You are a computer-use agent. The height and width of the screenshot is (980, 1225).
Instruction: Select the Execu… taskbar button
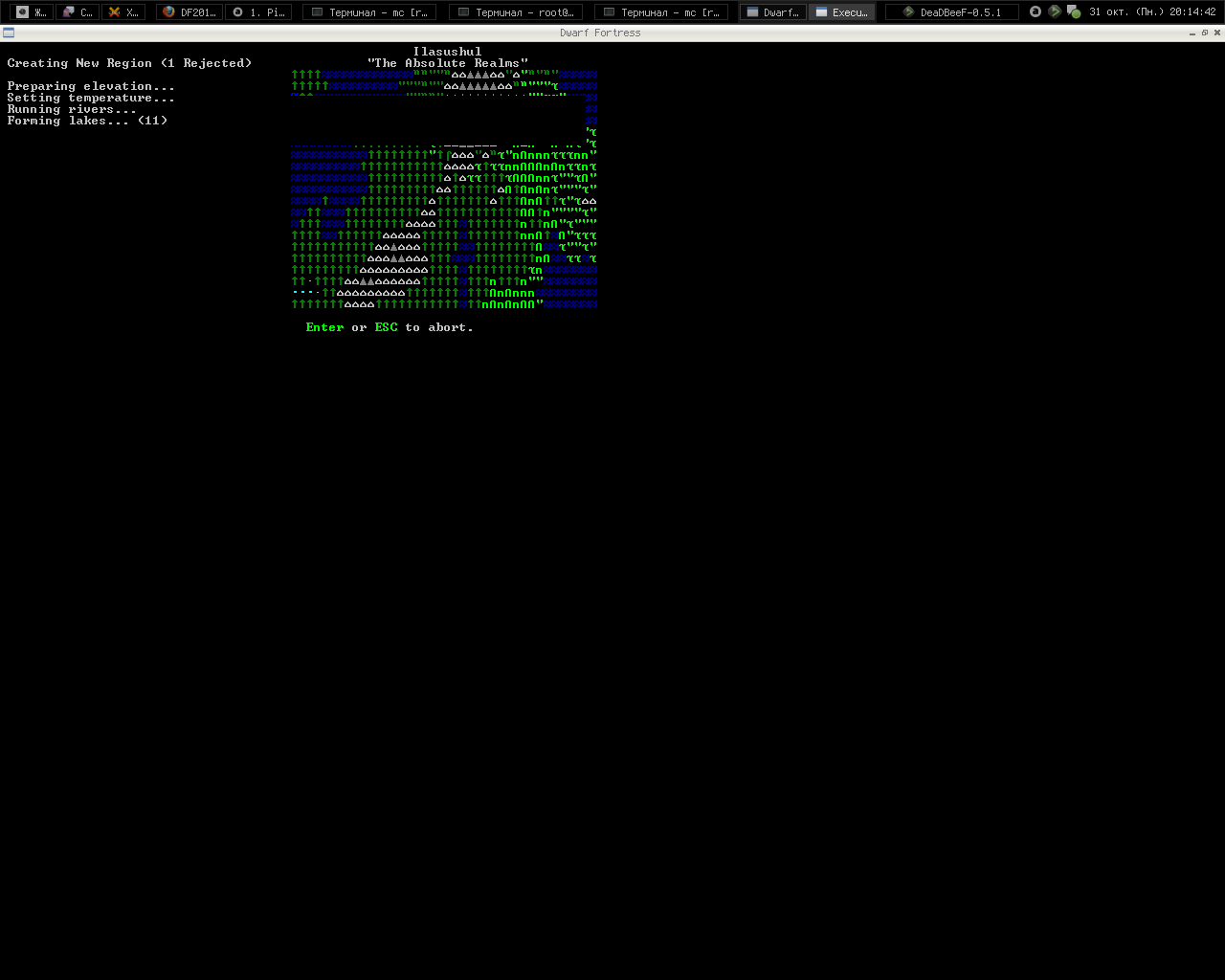(841, 12)
